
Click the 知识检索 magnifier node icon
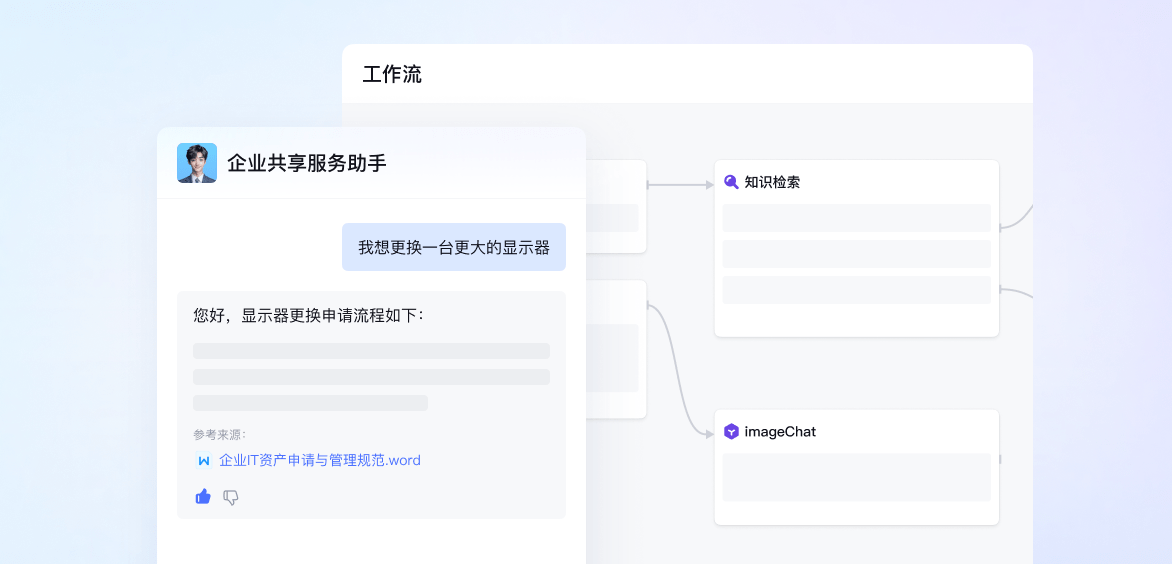pyautogui.click(x=731, y=182)
